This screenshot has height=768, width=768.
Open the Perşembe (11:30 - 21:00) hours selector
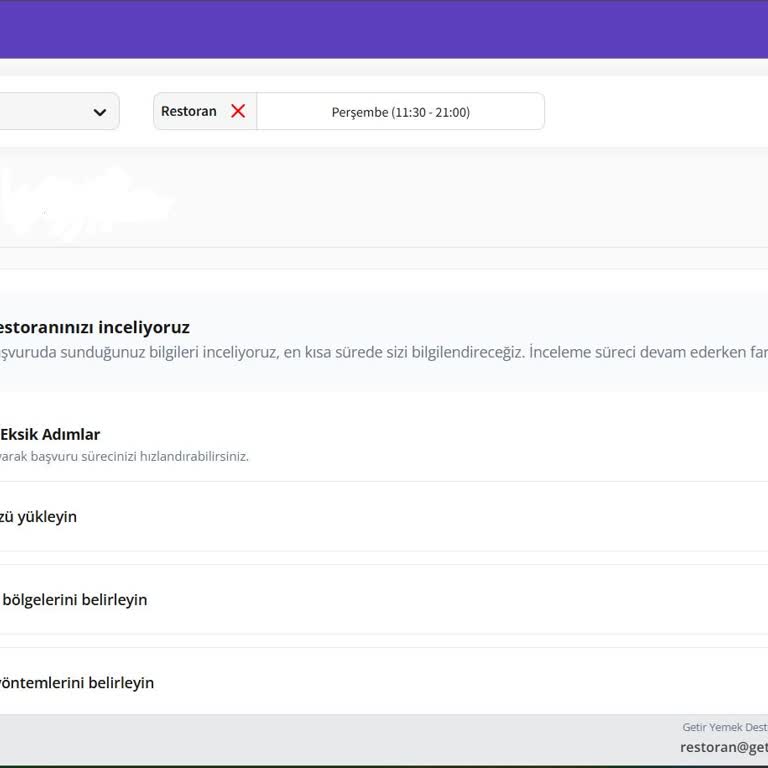(400, 112)
